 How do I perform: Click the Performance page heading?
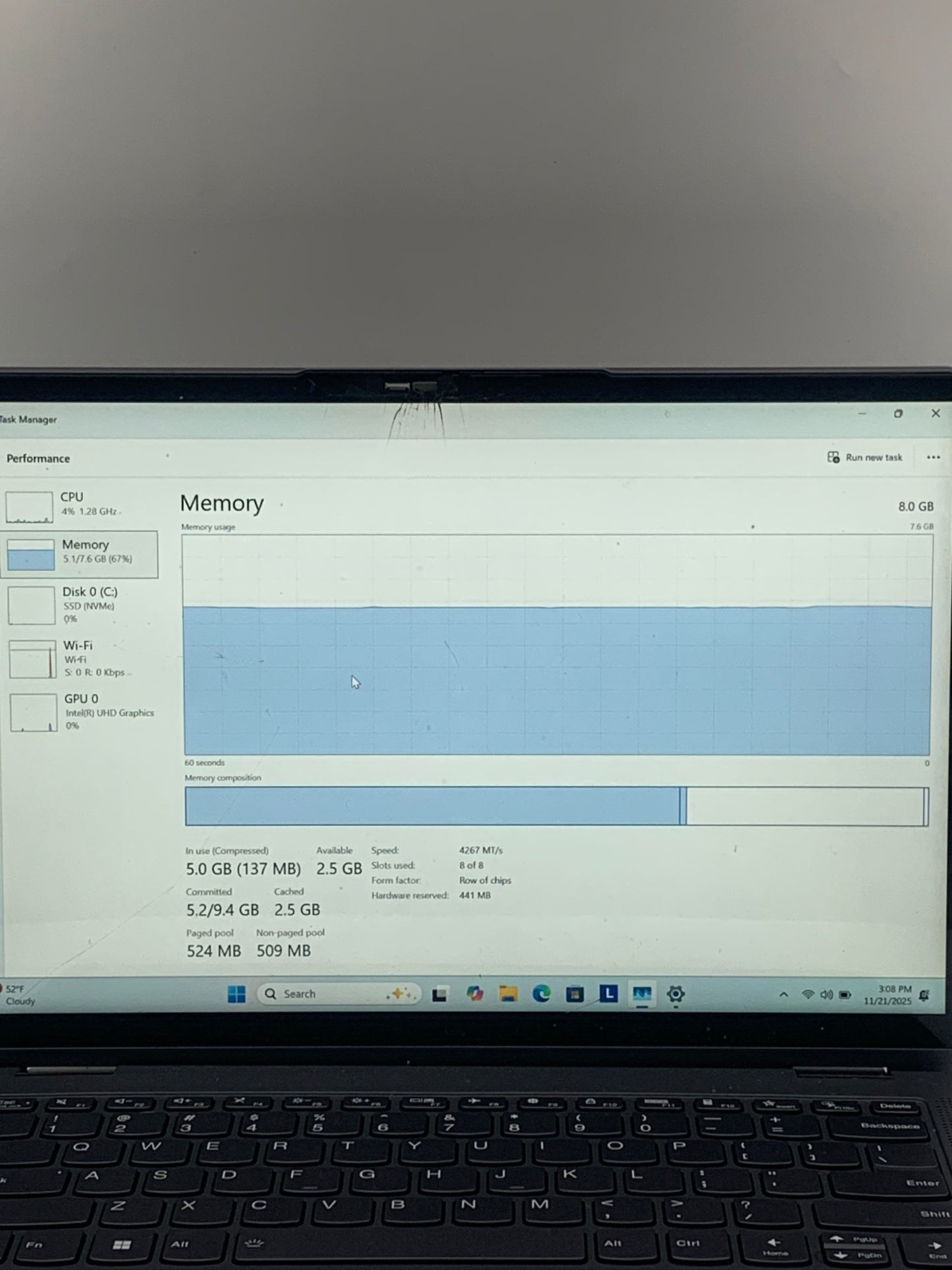tap(38, 459)
